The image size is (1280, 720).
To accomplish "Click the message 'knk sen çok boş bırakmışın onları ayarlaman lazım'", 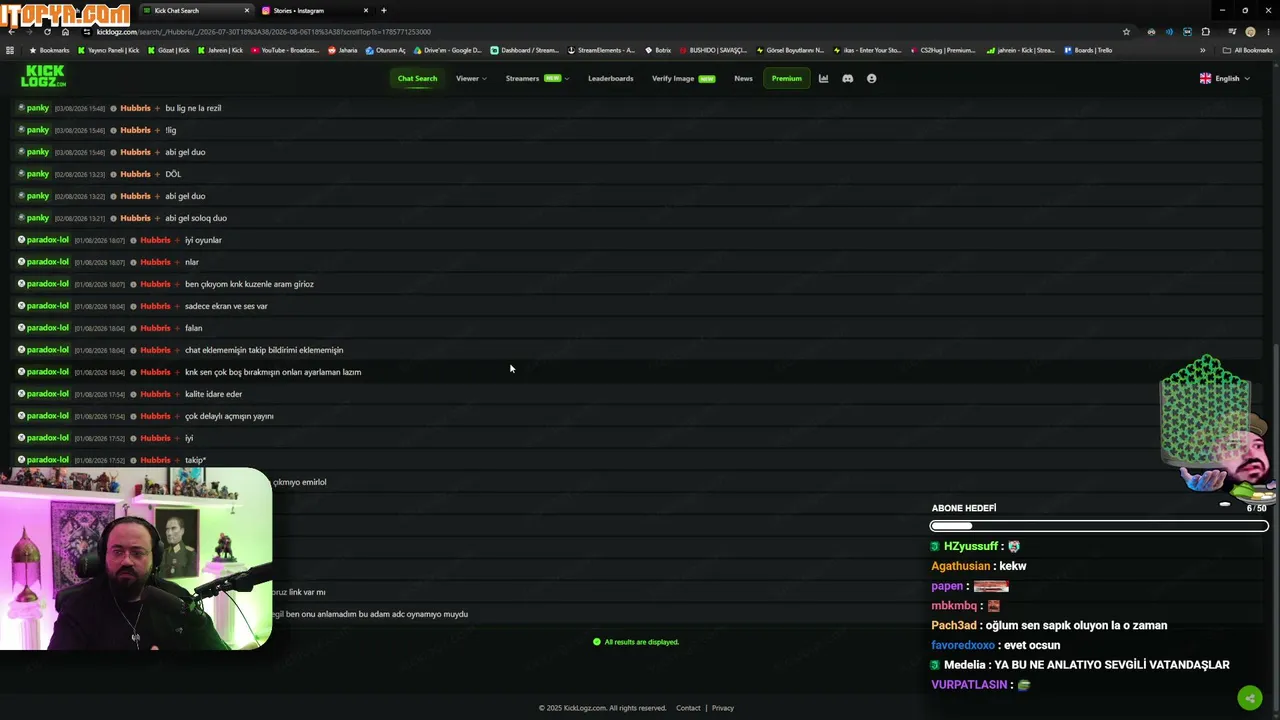I will pos(273,372).
